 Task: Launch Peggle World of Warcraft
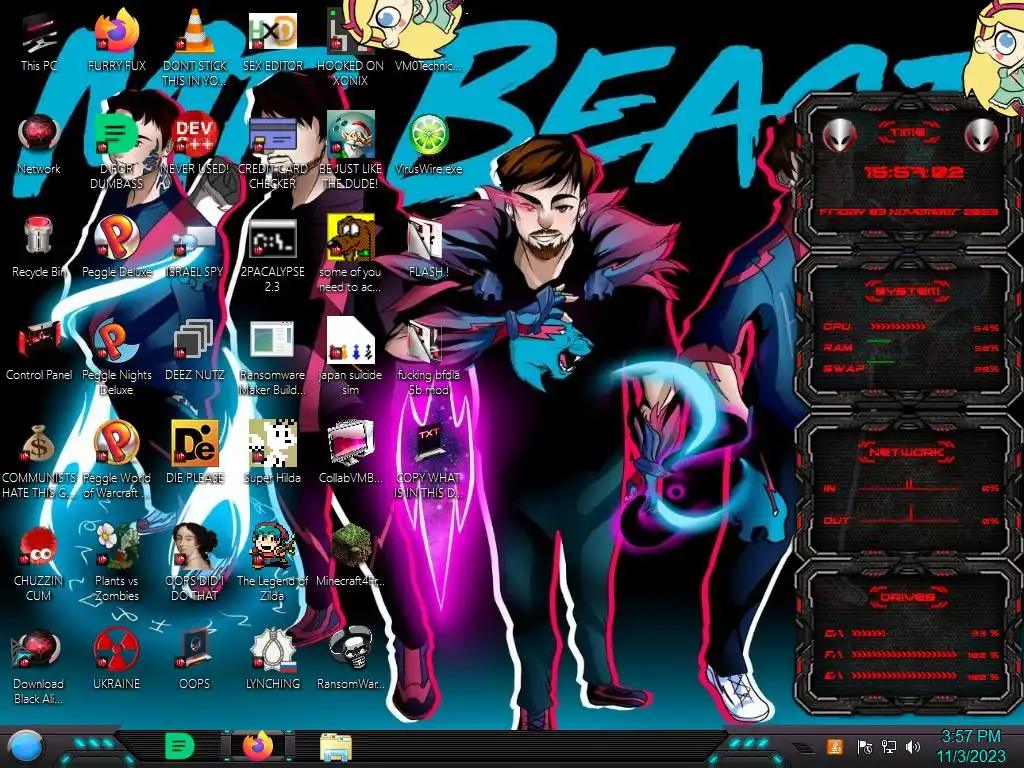(116, 458)
